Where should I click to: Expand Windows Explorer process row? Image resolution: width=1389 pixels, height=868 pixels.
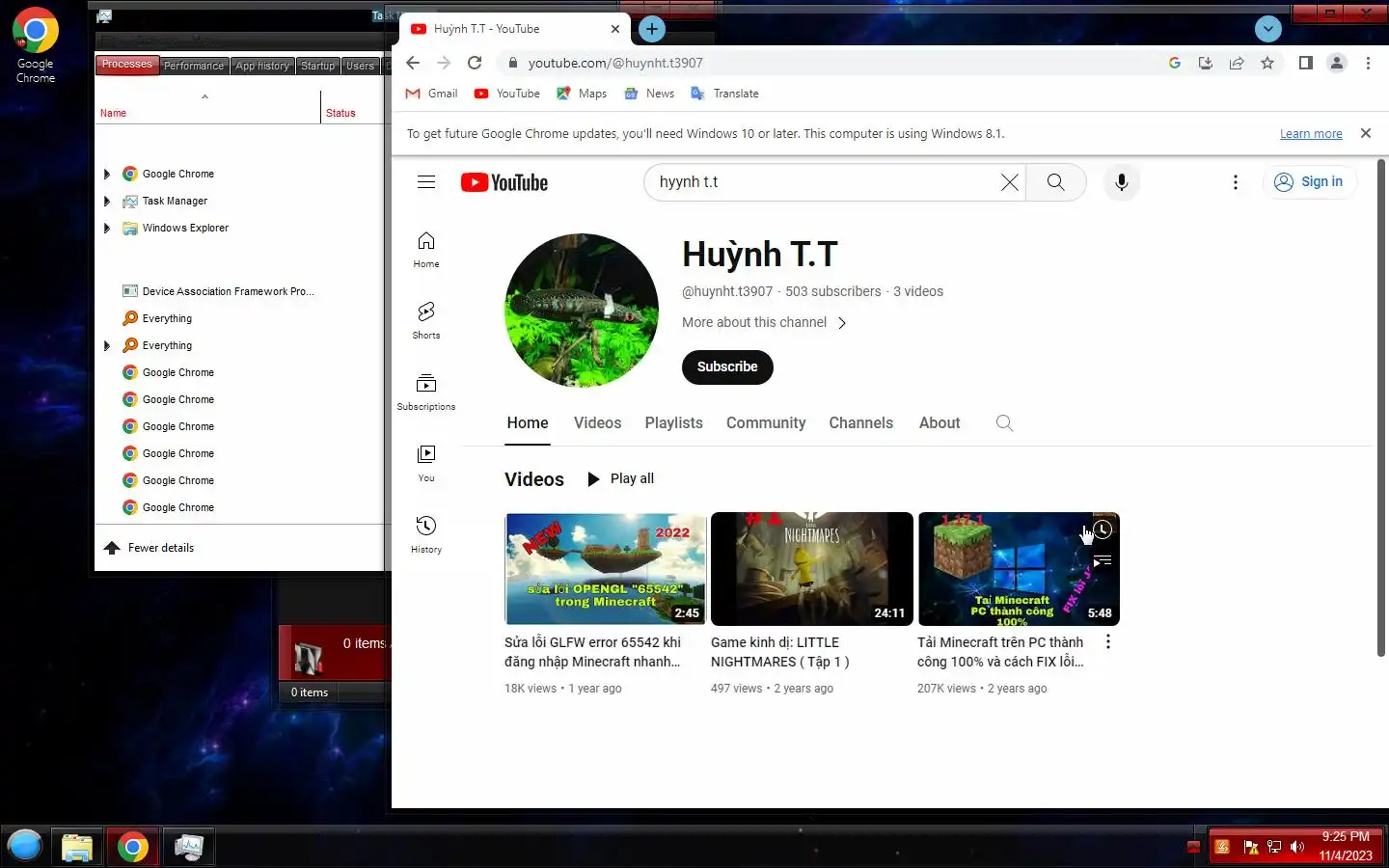pos(107,229)
